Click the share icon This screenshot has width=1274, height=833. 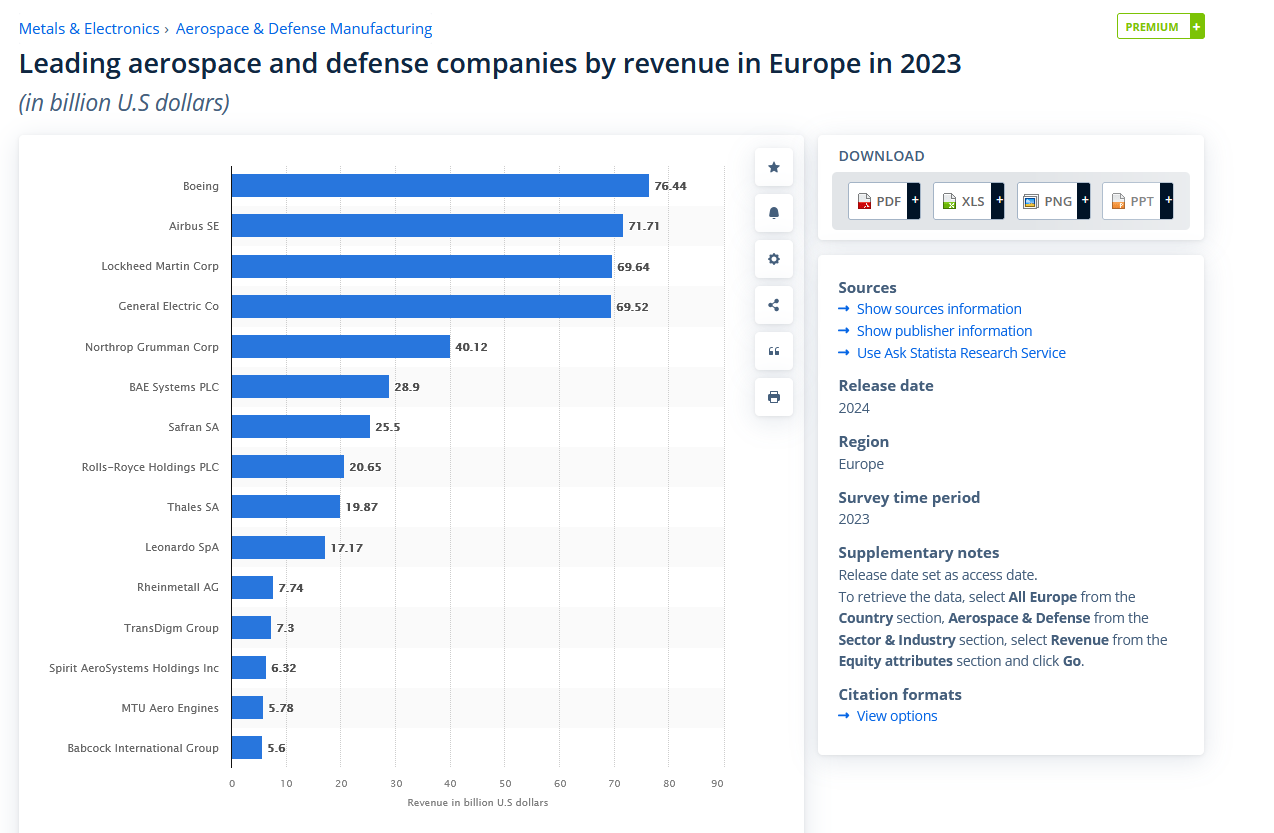(x=773, y=305)
